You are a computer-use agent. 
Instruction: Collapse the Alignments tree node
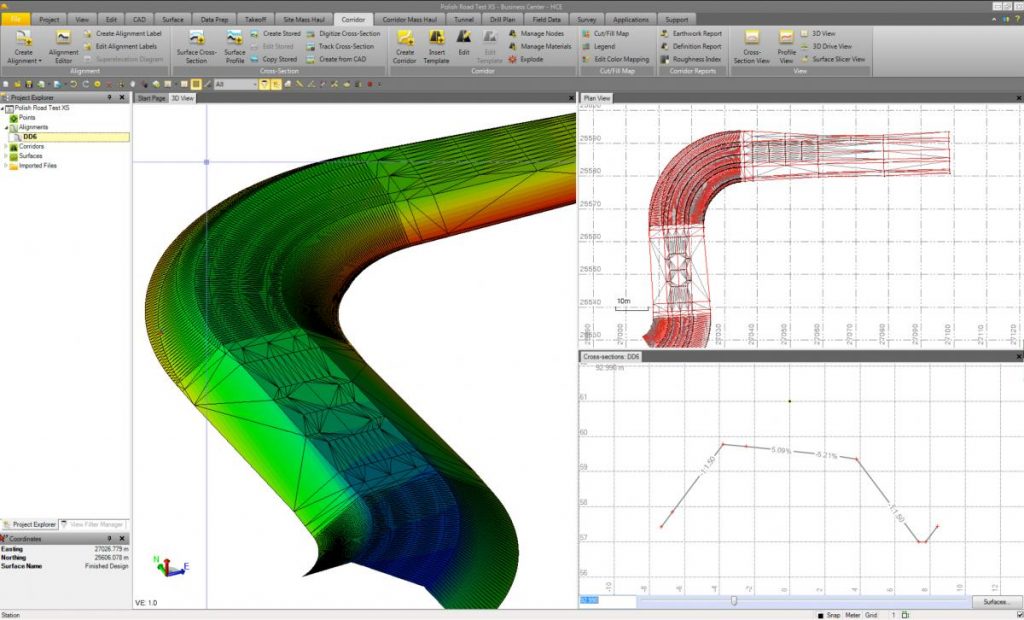[x=6, y=127]
